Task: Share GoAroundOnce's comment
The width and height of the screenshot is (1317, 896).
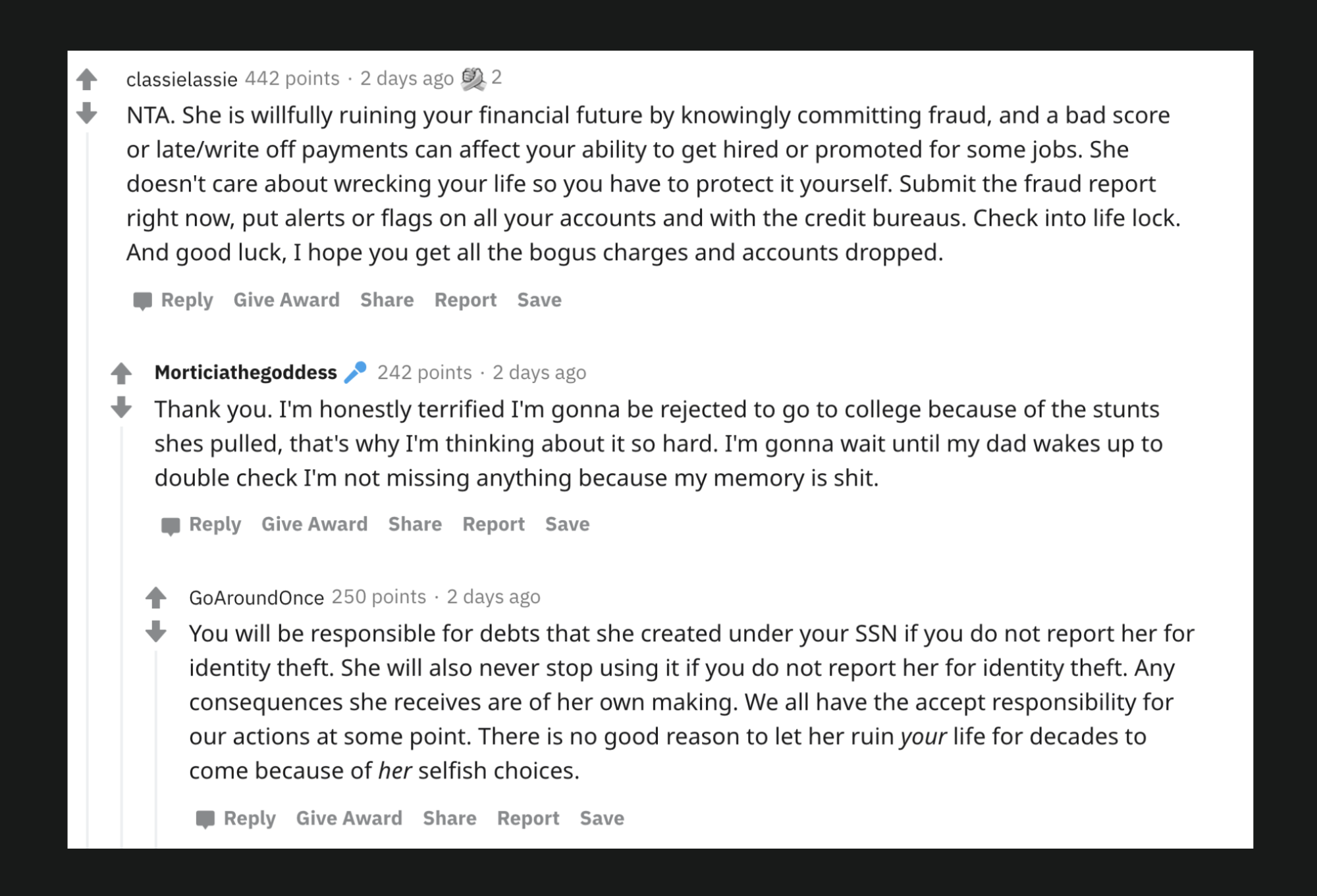Action: pyautogui.click(x=449, y=818)
